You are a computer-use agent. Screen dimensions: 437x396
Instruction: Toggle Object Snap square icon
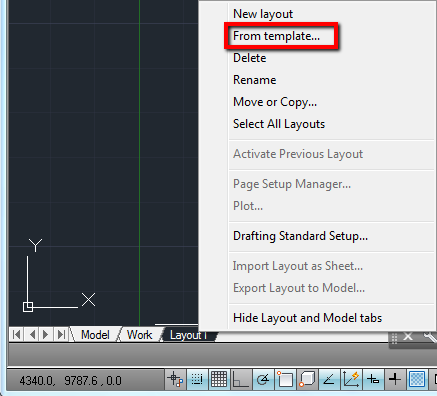(x=285, y=379)
